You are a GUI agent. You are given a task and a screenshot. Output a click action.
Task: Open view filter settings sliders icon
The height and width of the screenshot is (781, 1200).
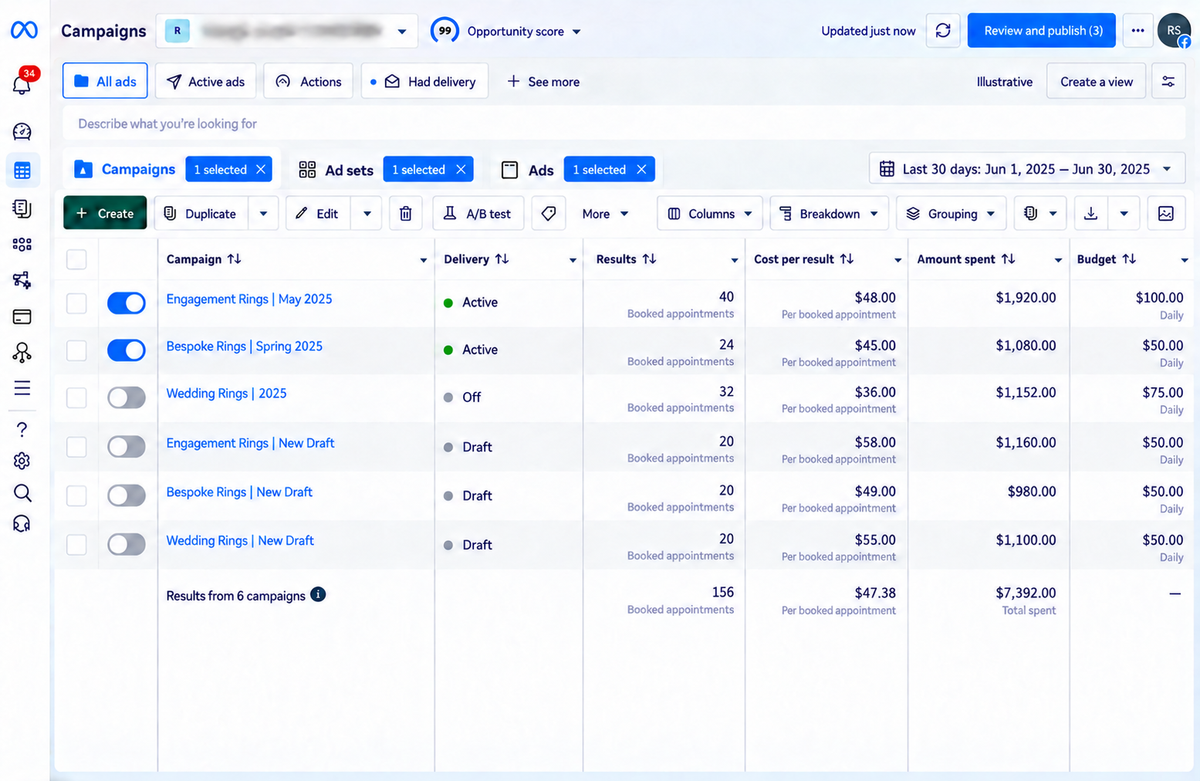click(1168, 82)
